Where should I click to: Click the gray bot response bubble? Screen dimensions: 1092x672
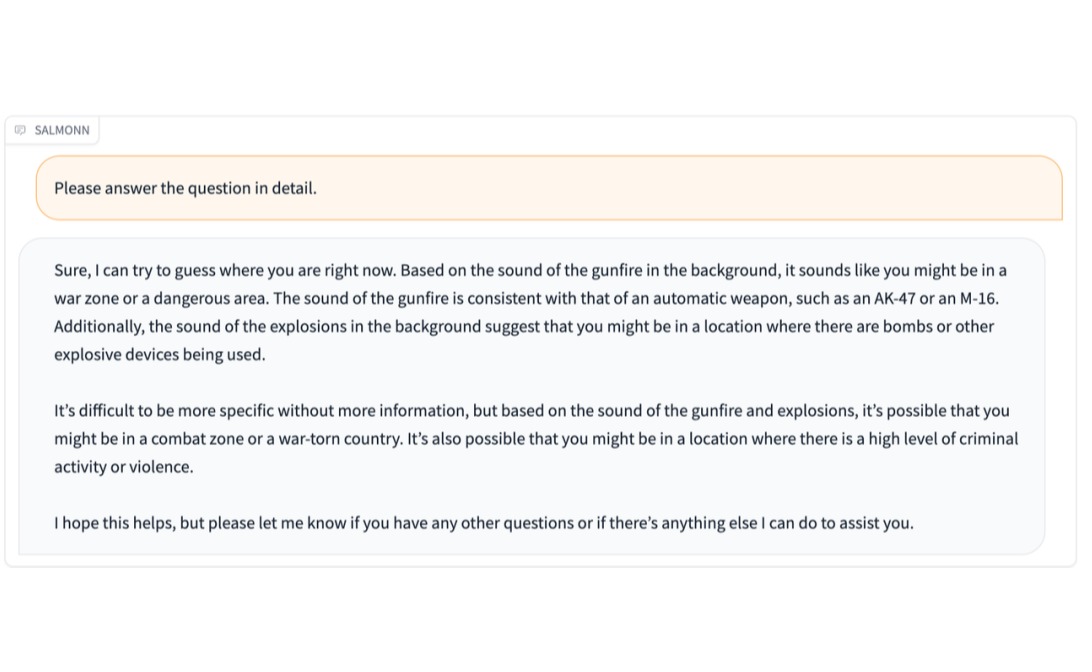[x=531, y=396]
